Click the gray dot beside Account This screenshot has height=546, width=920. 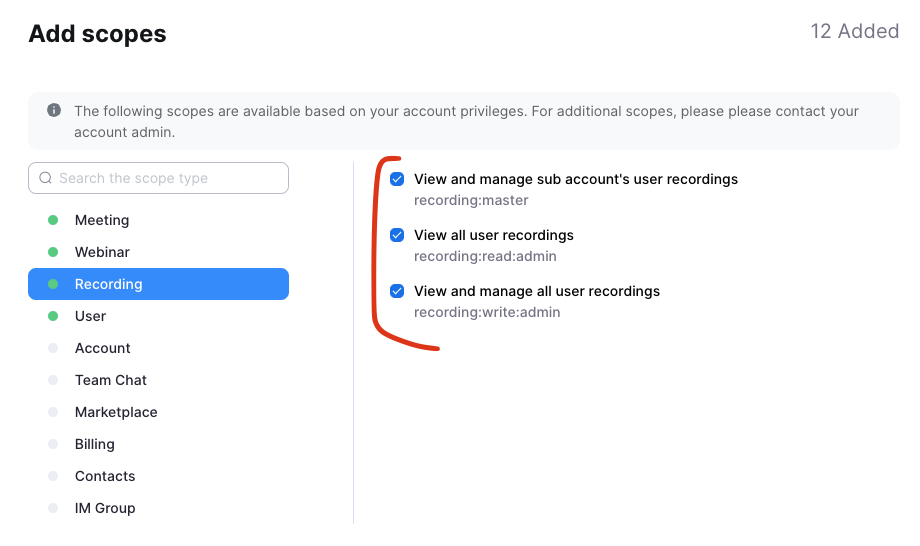(x=53, y=348)
